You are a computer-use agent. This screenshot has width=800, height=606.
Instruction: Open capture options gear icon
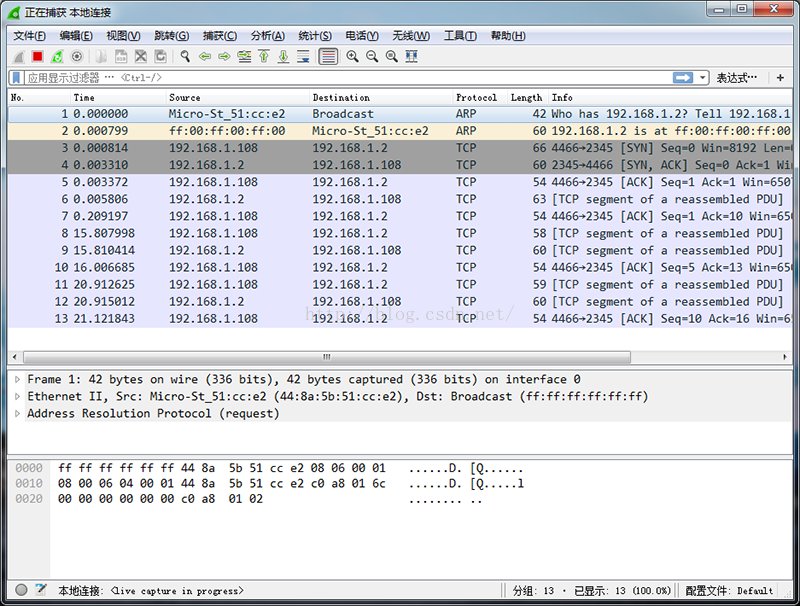(77, 57)
